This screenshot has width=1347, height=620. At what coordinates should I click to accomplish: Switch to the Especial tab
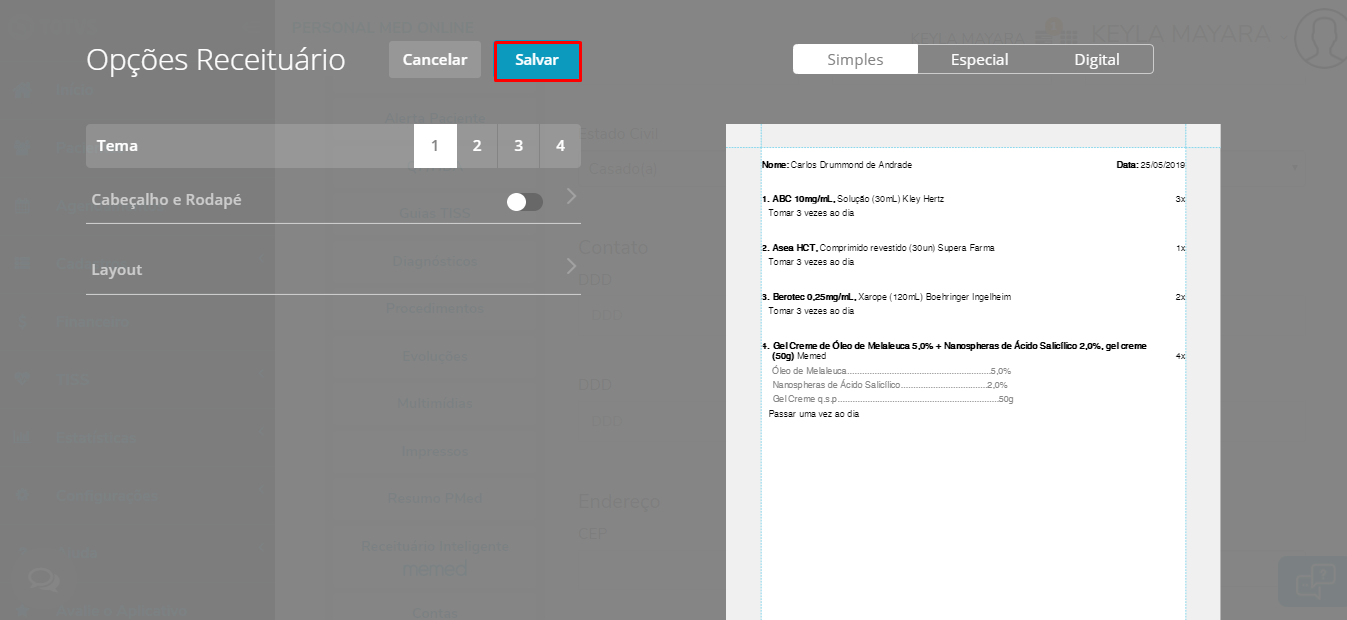pyautogui.click(x=979, y=60)
